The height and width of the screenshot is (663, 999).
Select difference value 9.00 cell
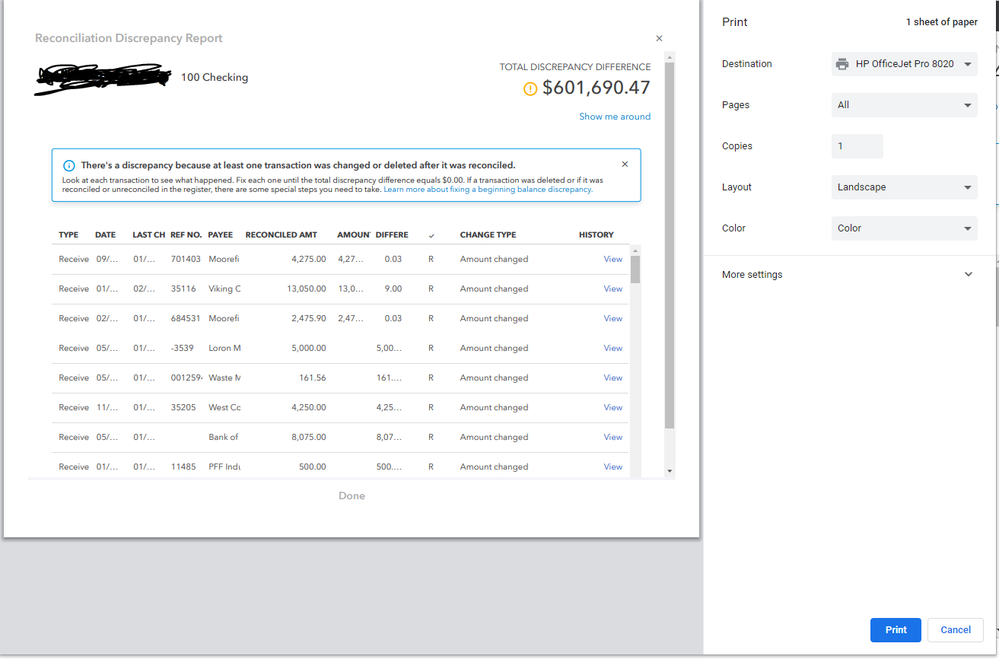point(393,289)
